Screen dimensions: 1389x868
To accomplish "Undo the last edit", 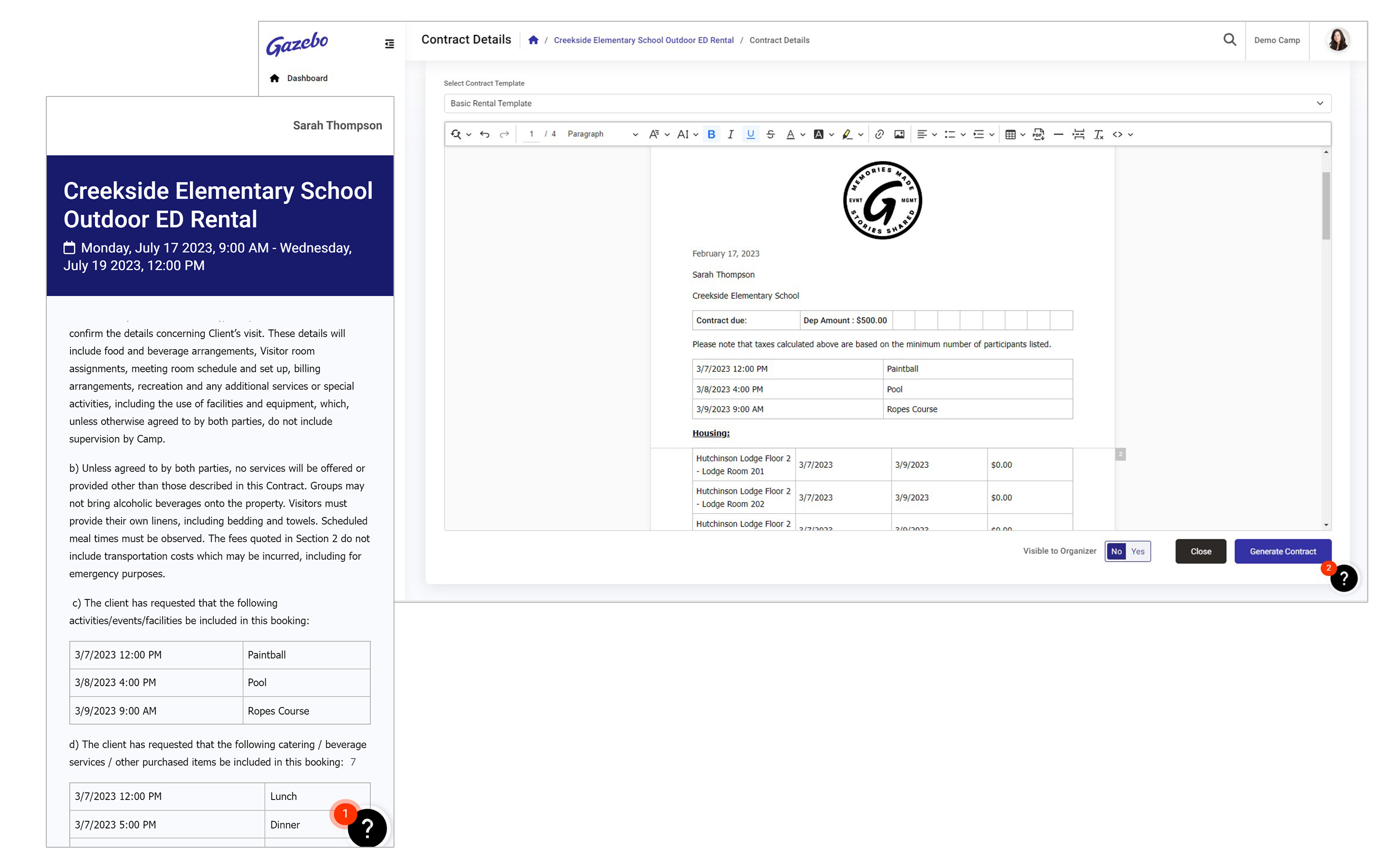I will click(484, 135).
